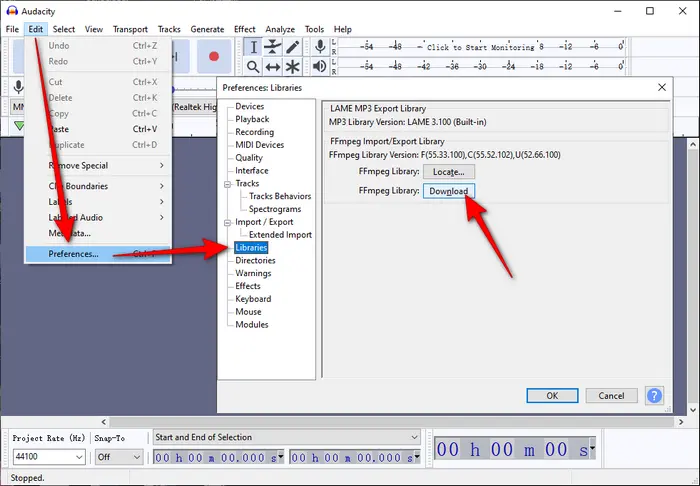Screen dimensions: 700x486
Task: Select Modules in preferences tree
Action: [251, 324]
